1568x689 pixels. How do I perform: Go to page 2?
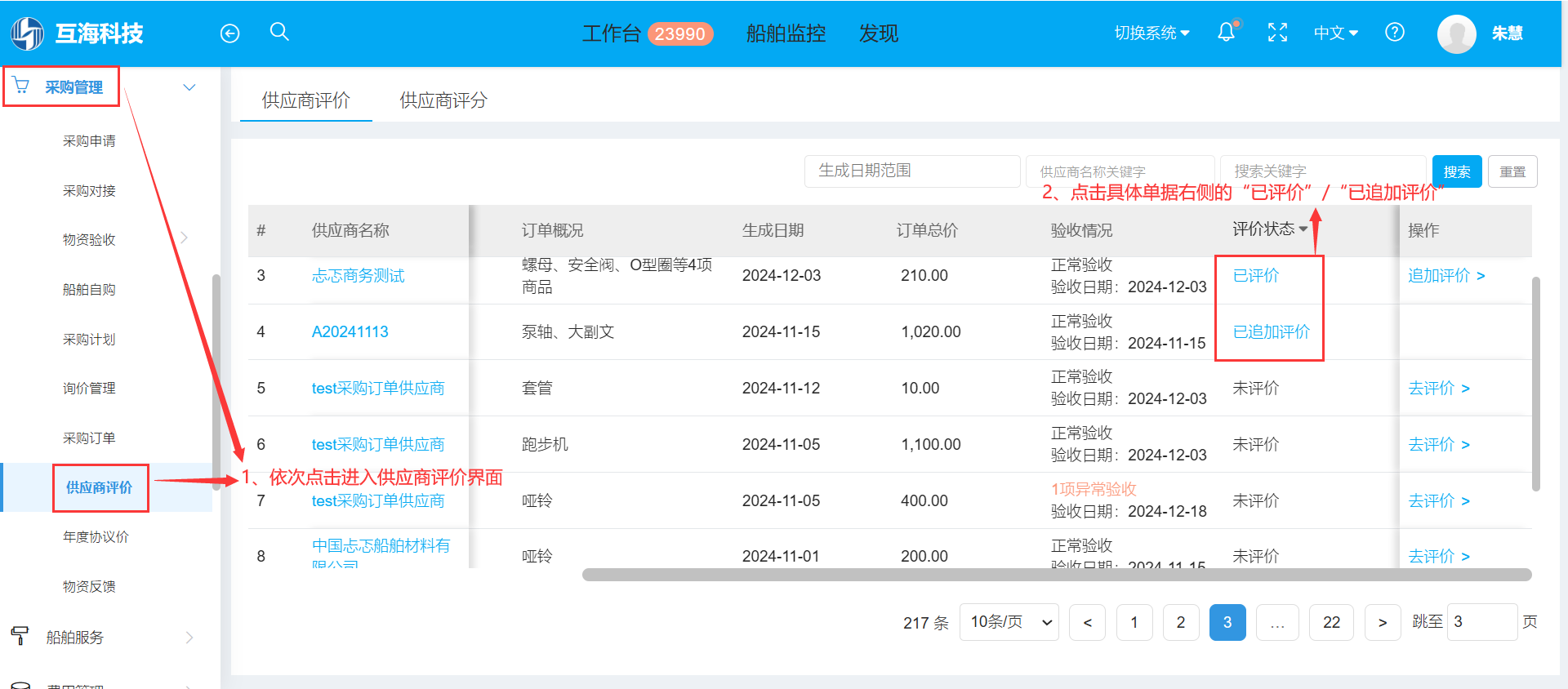[1180, 622]
